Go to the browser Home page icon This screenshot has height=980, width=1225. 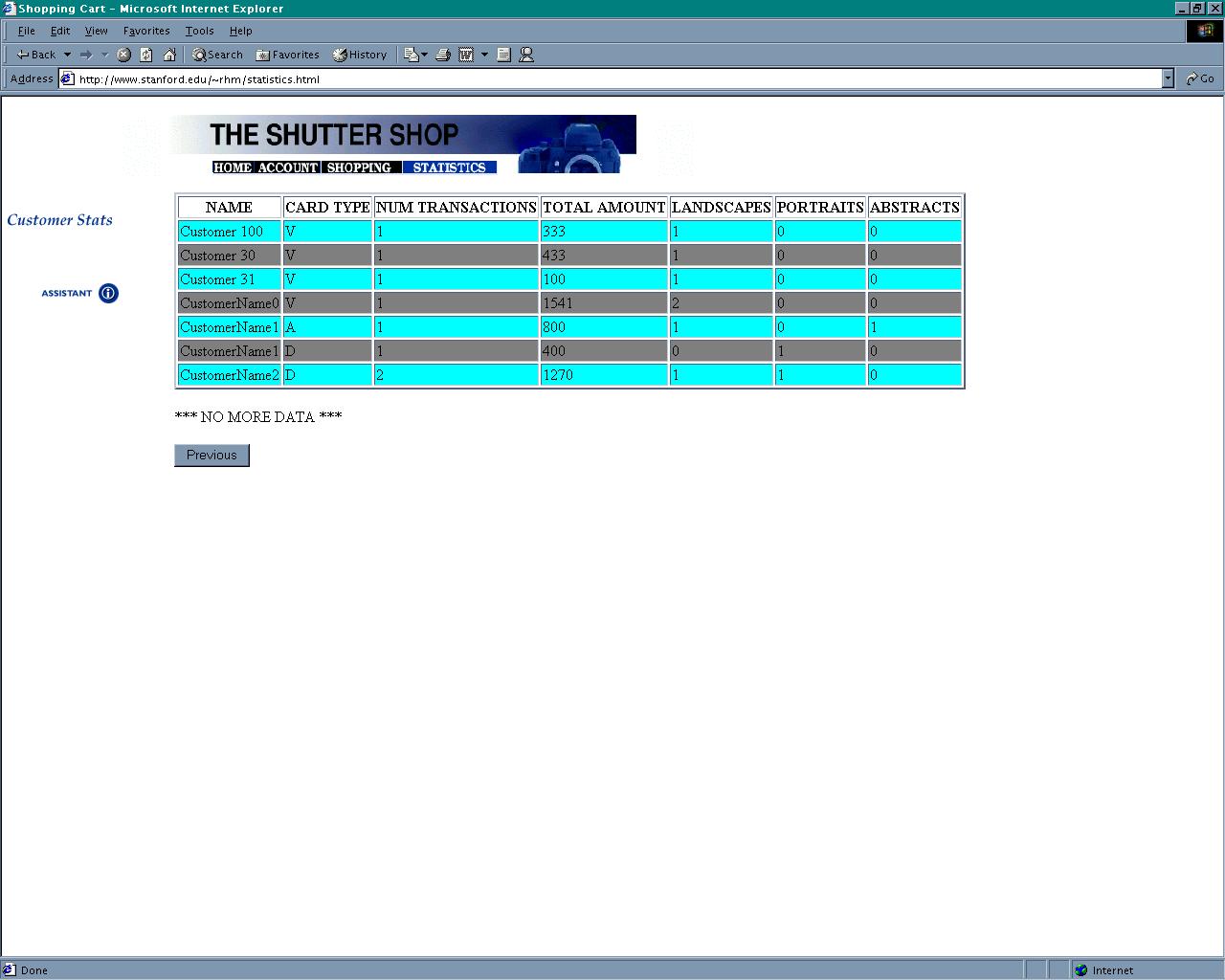point(169,55)
